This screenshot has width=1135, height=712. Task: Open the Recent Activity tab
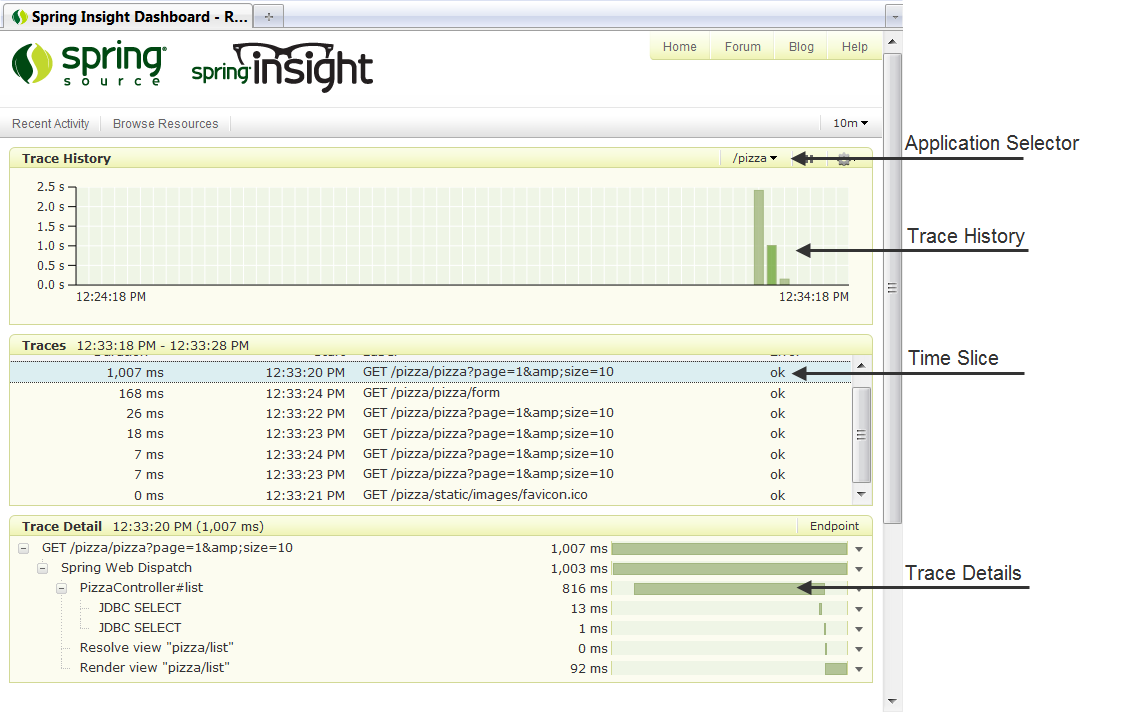coord(50,124)
